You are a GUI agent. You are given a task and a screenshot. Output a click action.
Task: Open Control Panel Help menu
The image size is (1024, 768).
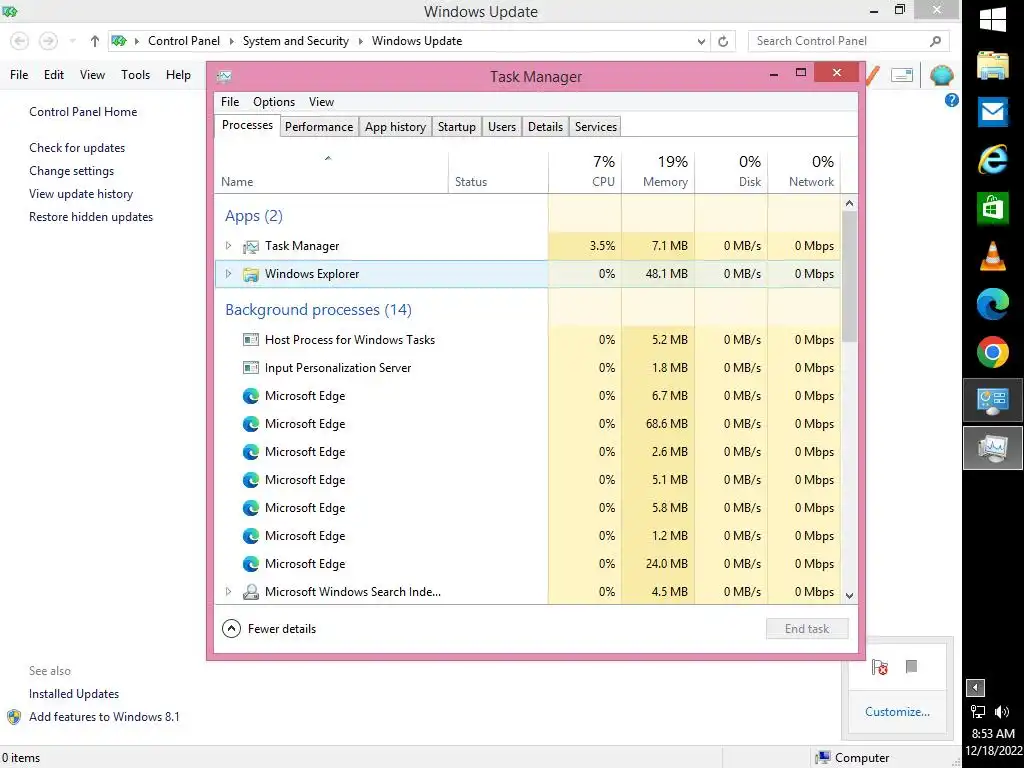178,75
